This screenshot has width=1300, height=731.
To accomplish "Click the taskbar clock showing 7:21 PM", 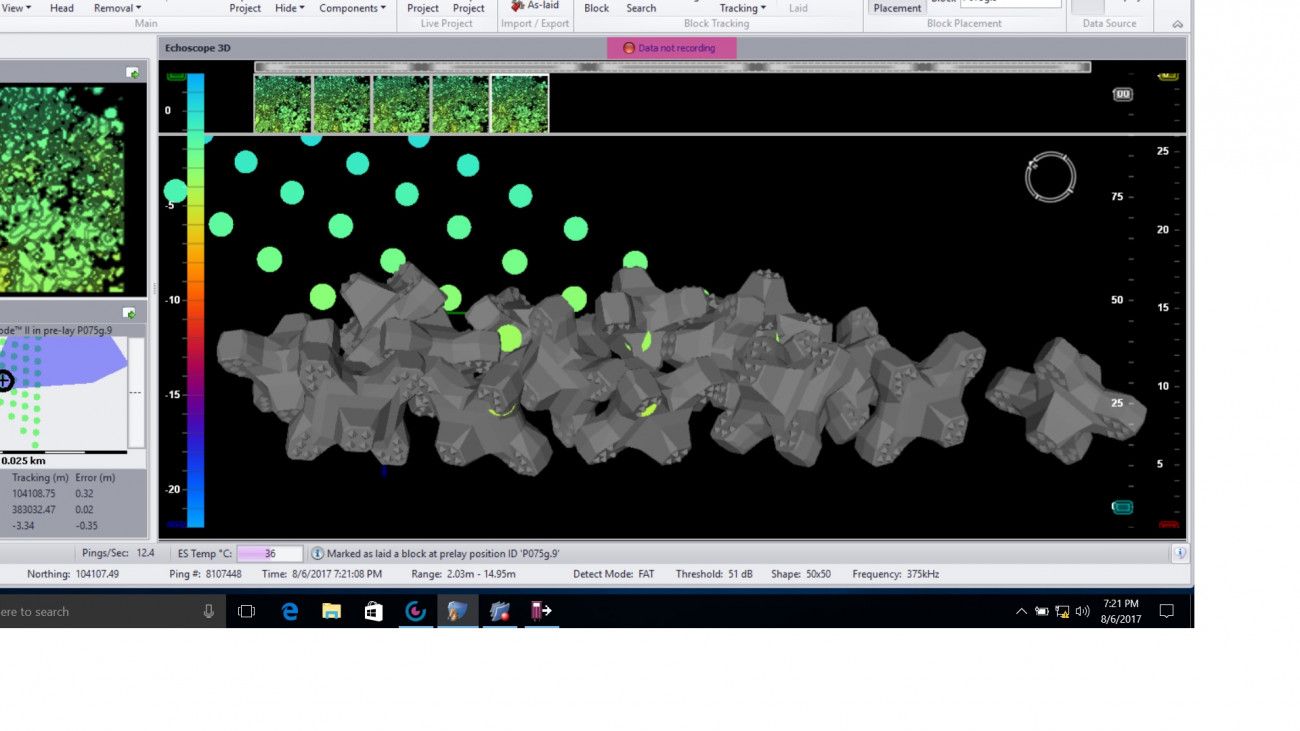I will (x=1121, y=611).
